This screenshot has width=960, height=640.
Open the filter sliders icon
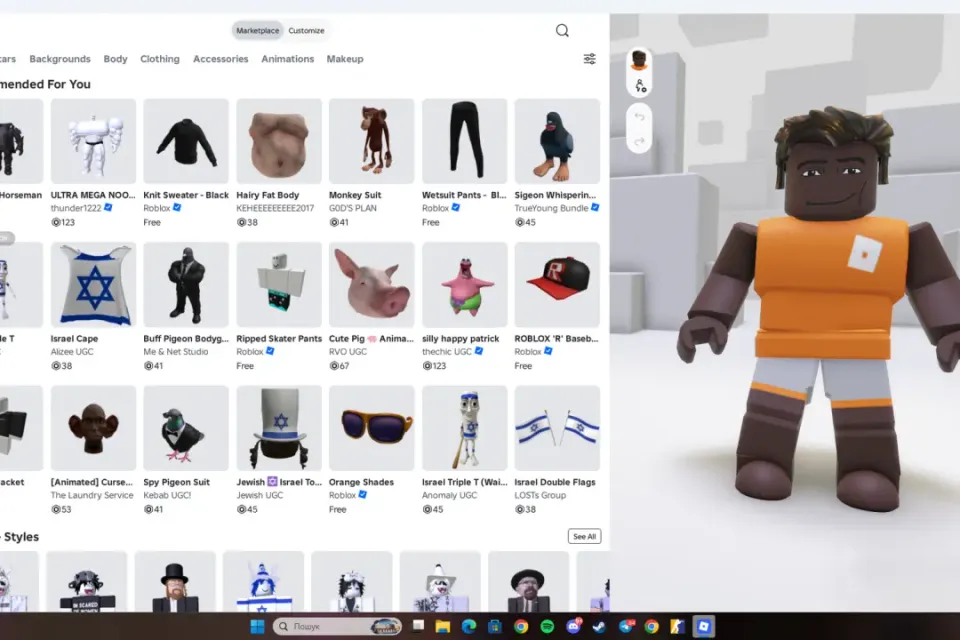coord(590,59)
